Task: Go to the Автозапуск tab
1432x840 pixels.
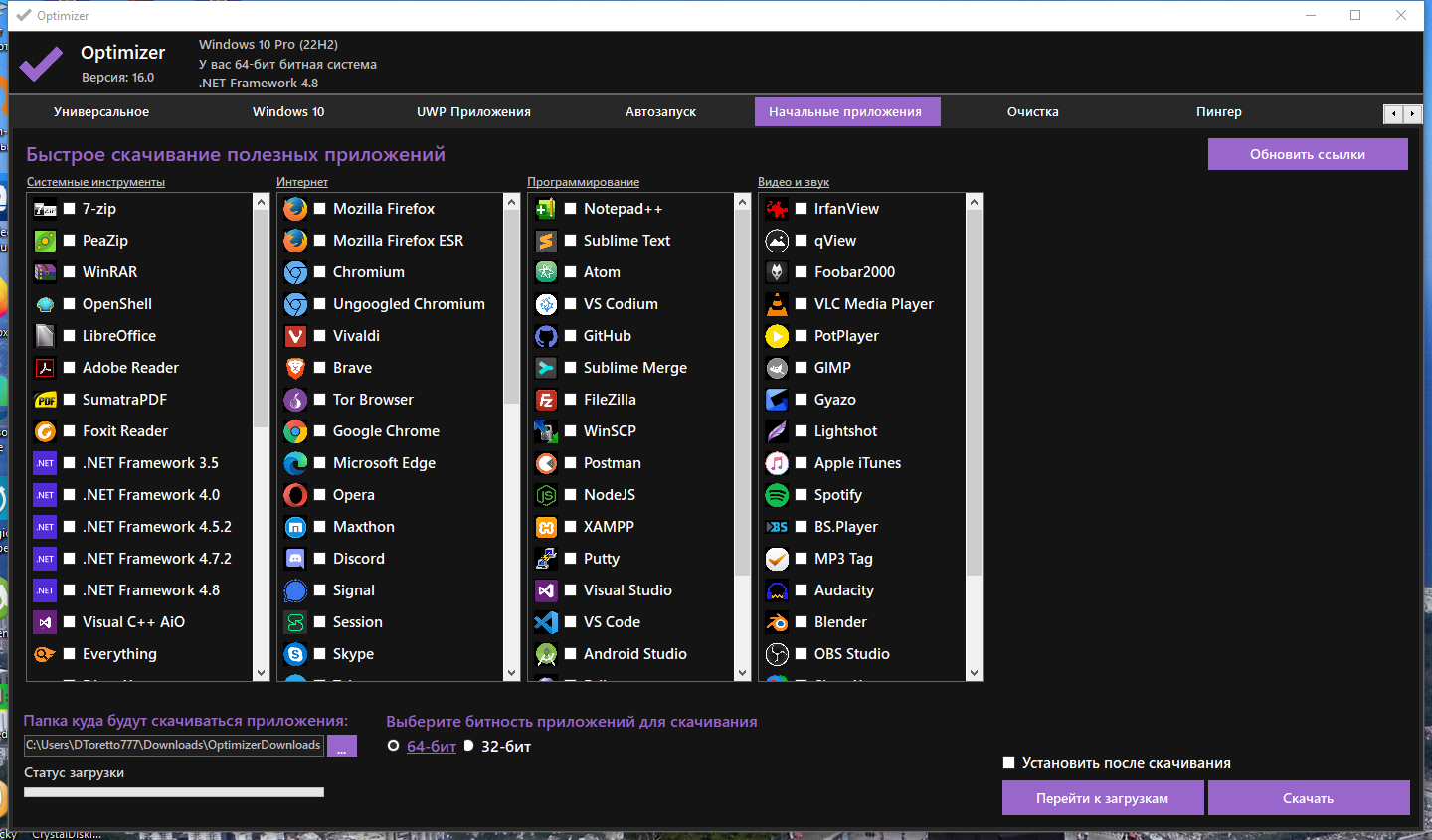Action: 660,112
